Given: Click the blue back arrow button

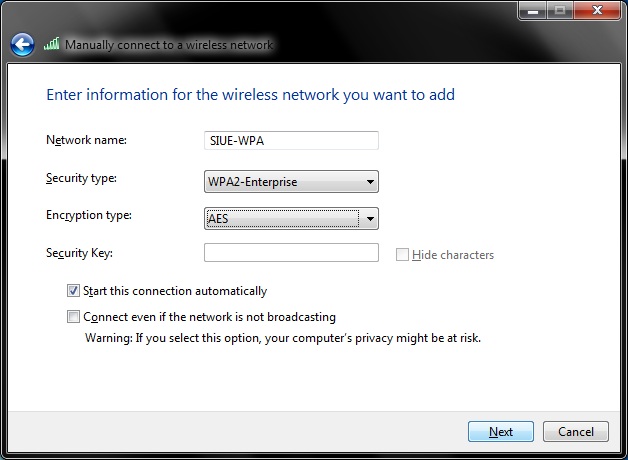Looking at the screenshot, I should (x=22, y=45).
